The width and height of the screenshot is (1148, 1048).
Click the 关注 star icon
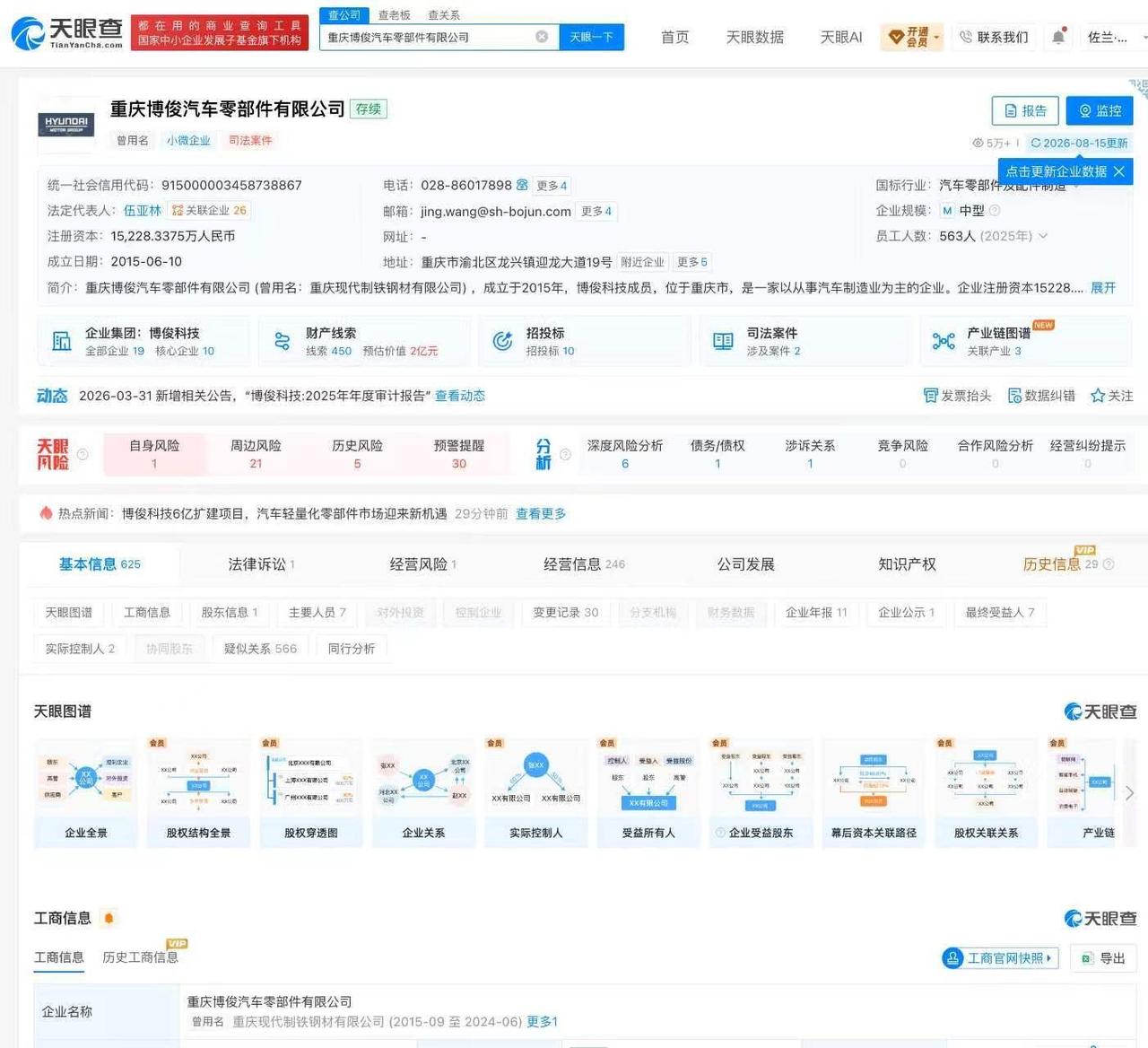pos(1097,396)
